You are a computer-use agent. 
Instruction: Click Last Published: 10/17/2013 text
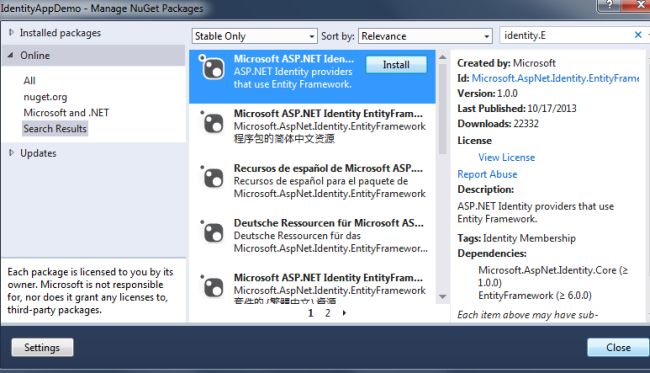click(x=517, y=109)
